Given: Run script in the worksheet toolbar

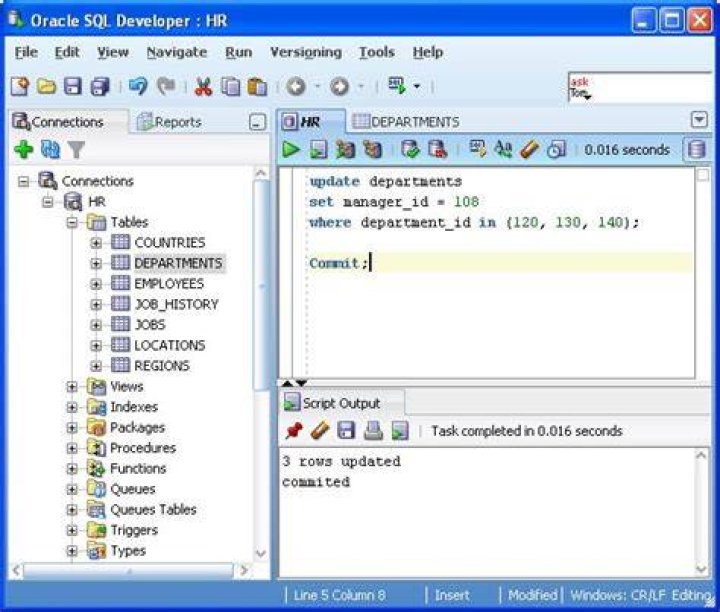Looking at the screenshot, I should point(318,150).
